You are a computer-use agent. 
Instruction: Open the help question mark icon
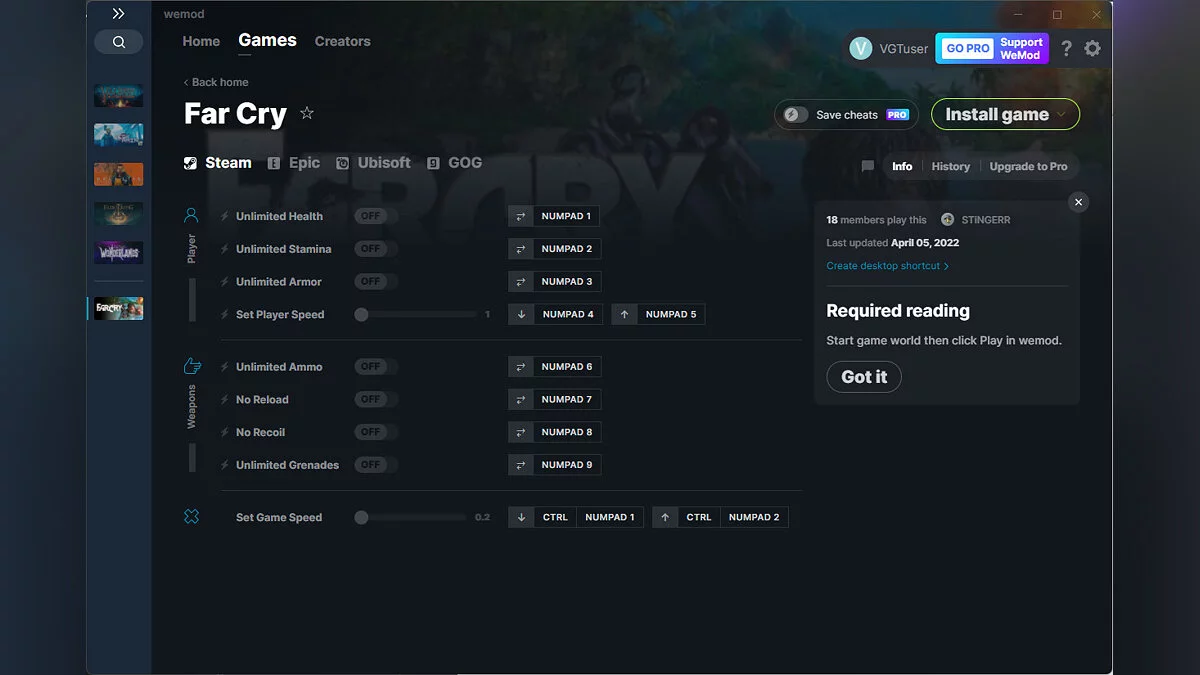click(x=1066, y=48)
